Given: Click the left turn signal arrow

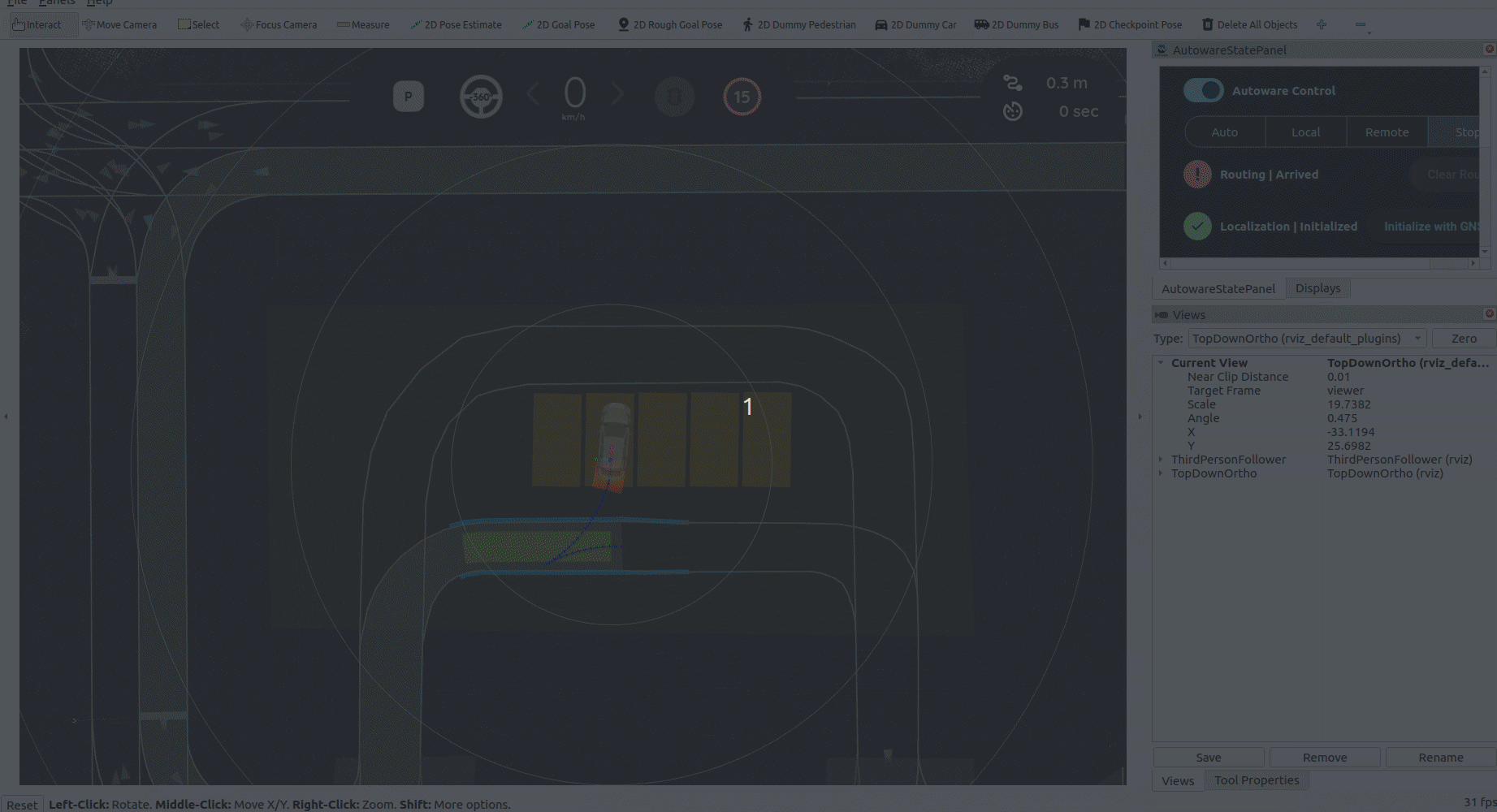Looking at the screenshot, I should tap(533, 94).
